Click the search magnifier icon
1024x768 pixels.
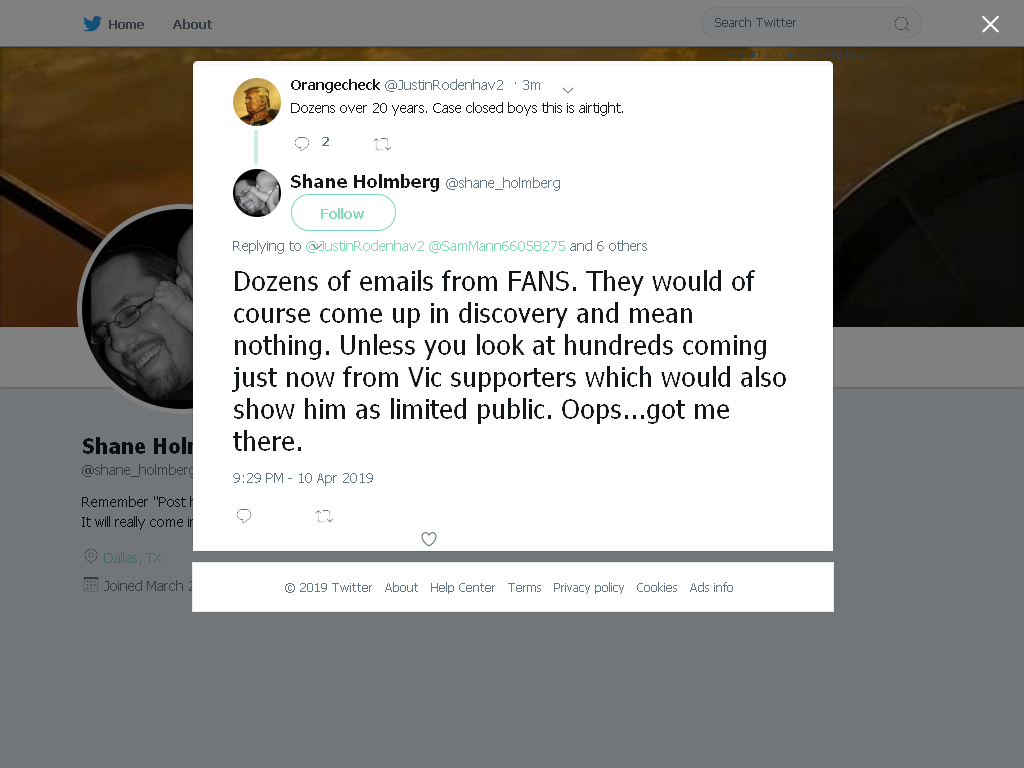click(x=901, y=24)
